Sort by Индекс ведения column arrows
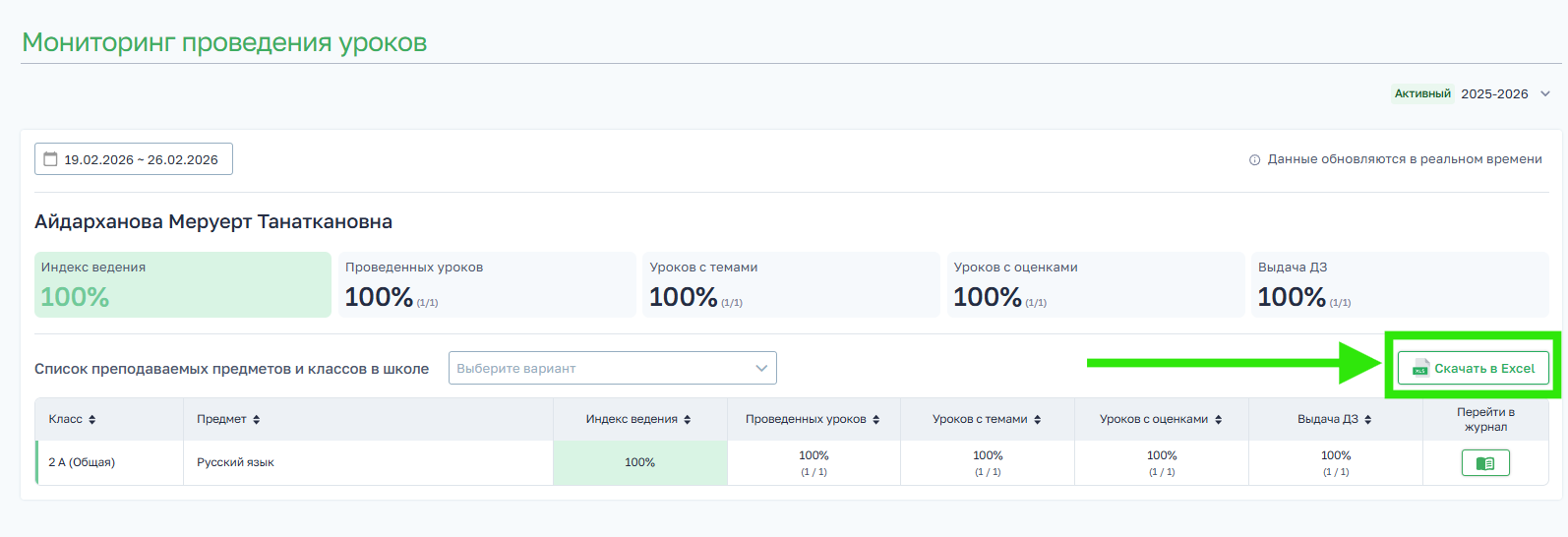 coord(688,420)
